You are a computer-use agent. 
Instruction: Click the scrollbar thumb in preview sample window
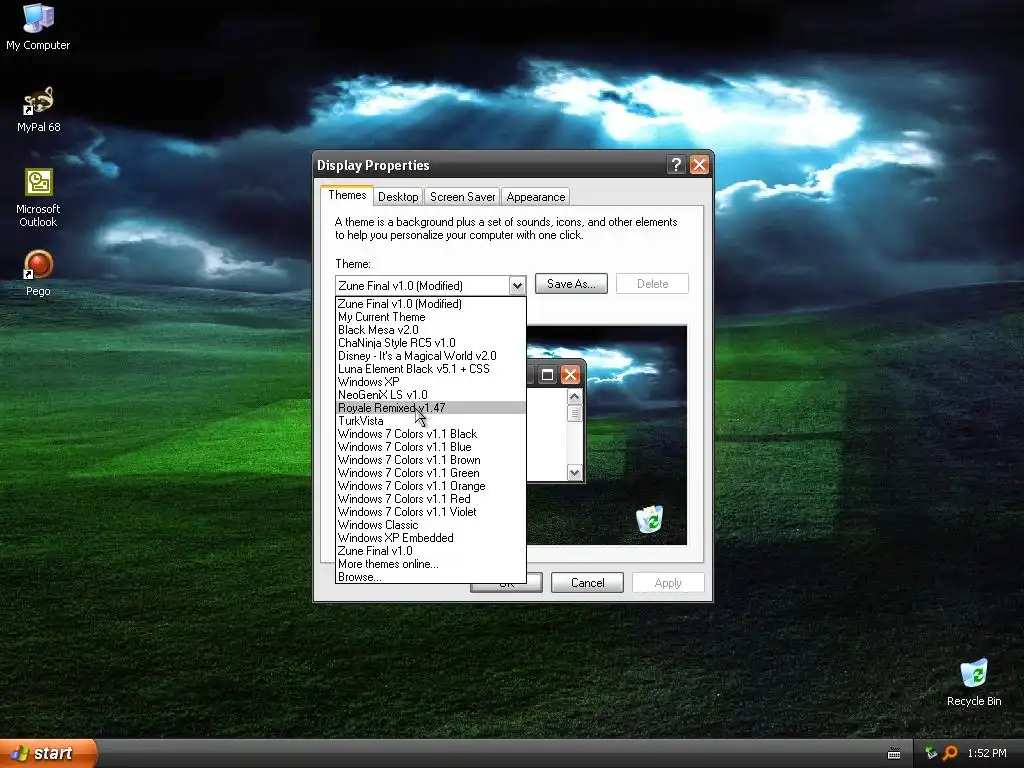click(x=574, y=413)
